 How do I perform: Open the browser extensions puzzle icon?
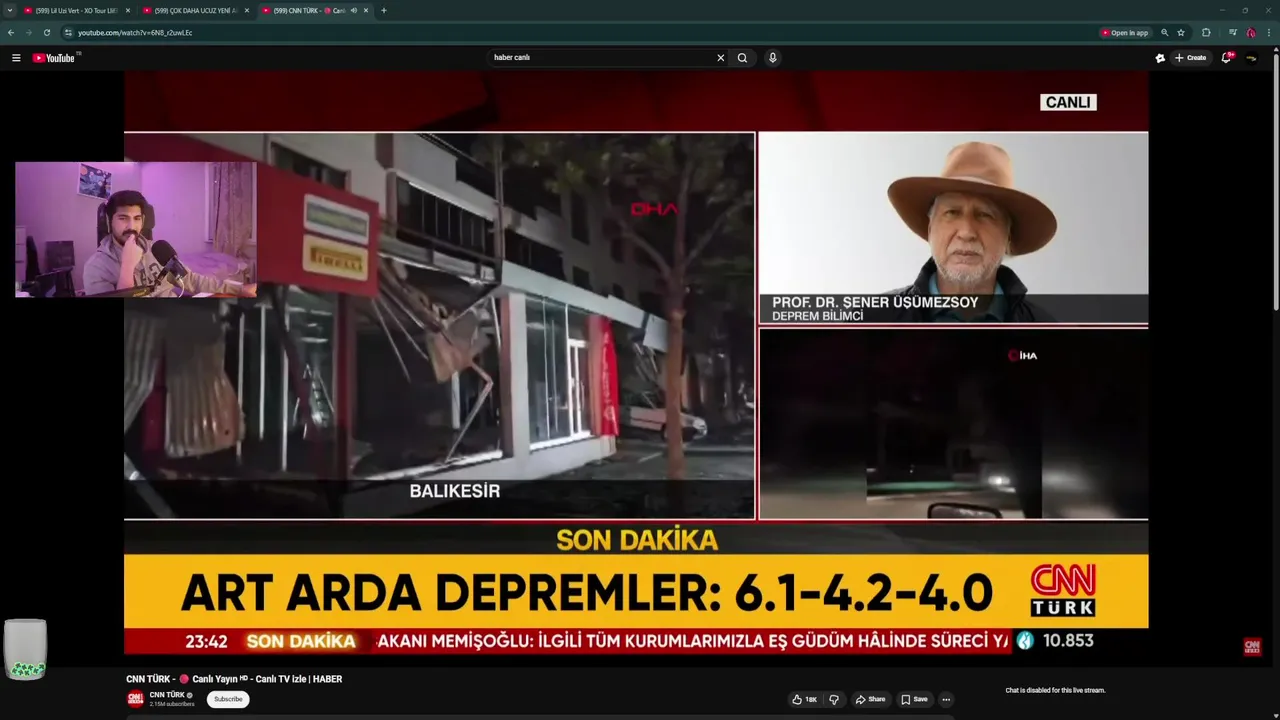[1206, 33]
